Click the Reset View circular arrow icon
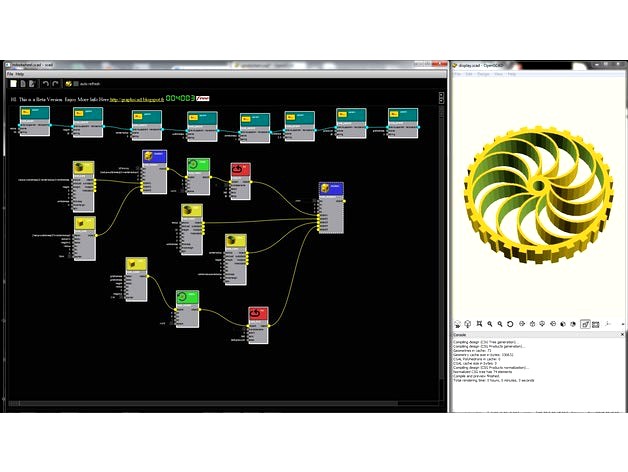The height and width of the screenshot is (472, 628). tap(510, 324)
